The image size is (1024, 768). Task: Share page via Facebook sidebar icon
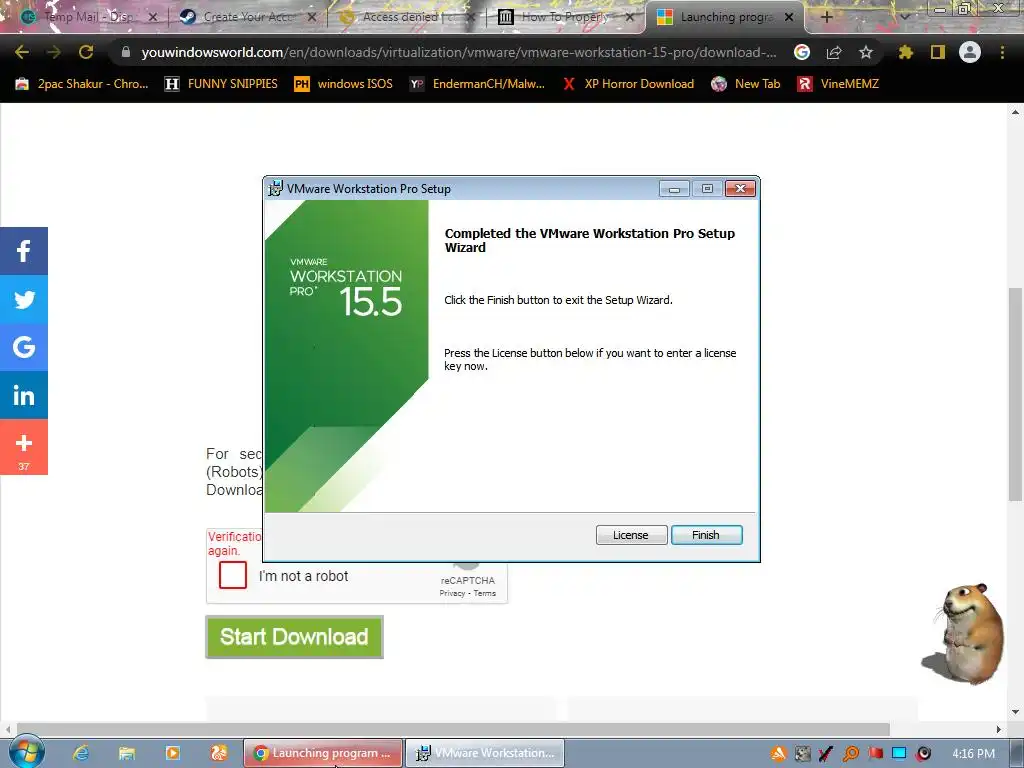(x=24, y=251)
